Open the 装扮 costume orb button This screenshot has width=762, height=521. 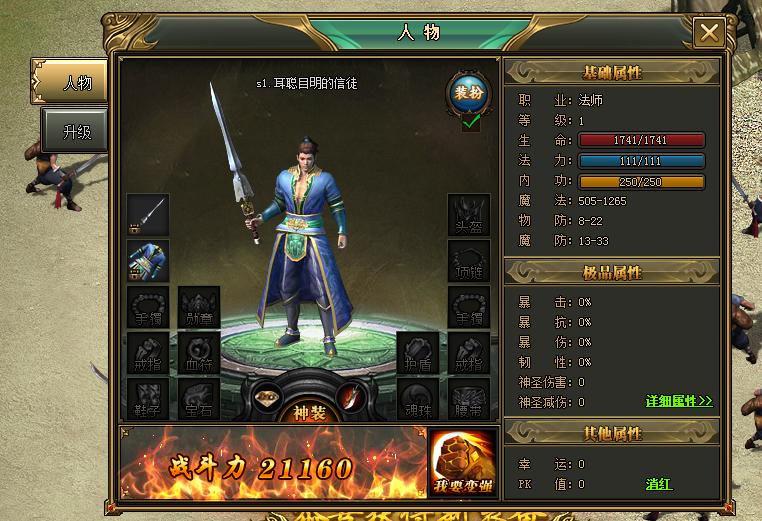468,93
